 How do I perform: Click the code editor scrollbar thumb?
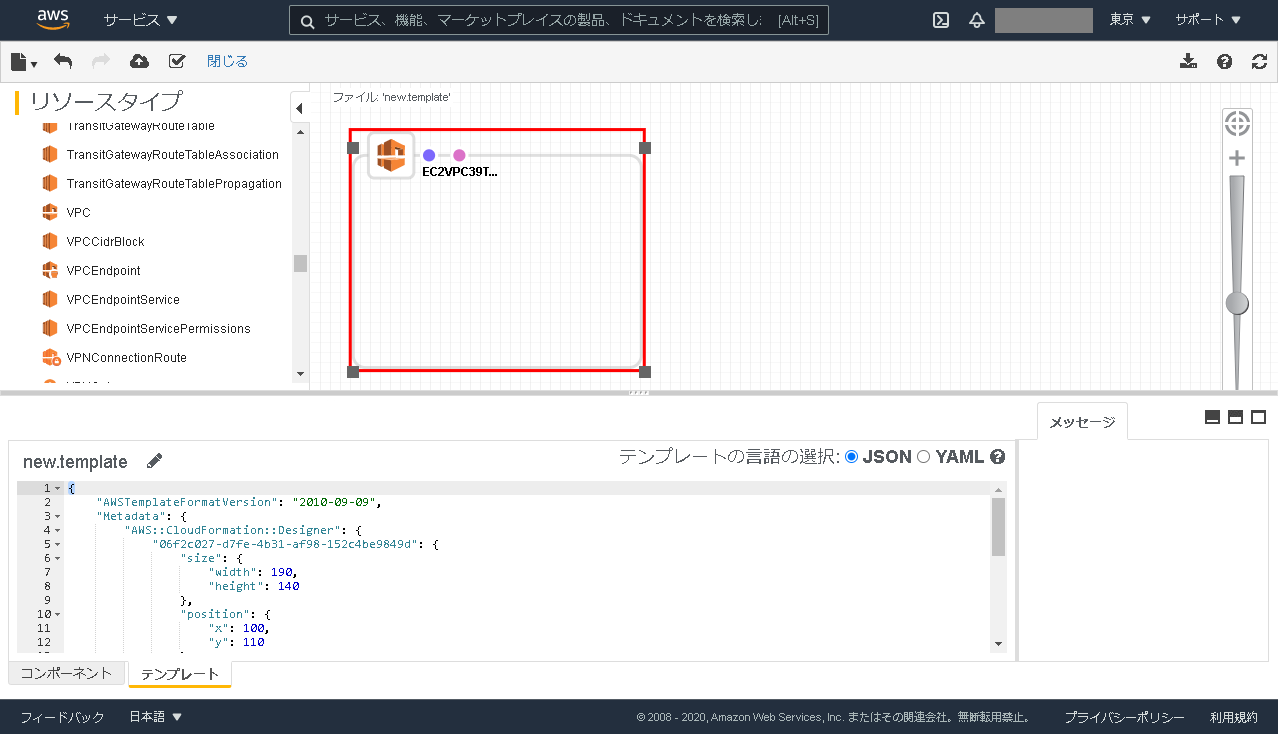[x=998, y=526]
